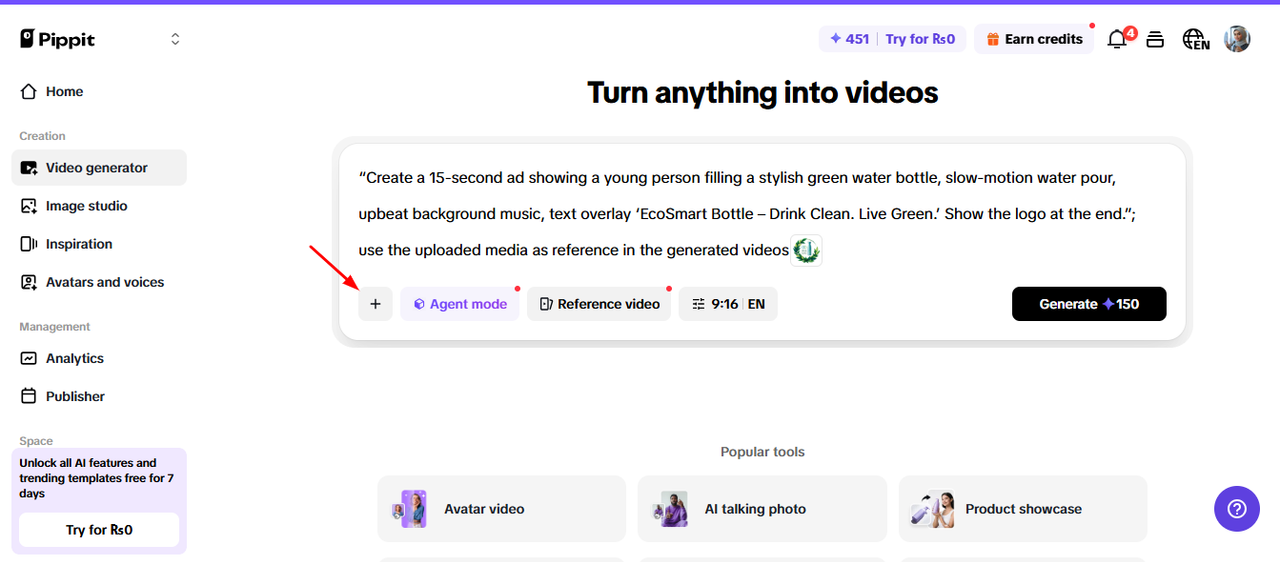Open the 9:16 EN settings dropdown

point(728,304)
